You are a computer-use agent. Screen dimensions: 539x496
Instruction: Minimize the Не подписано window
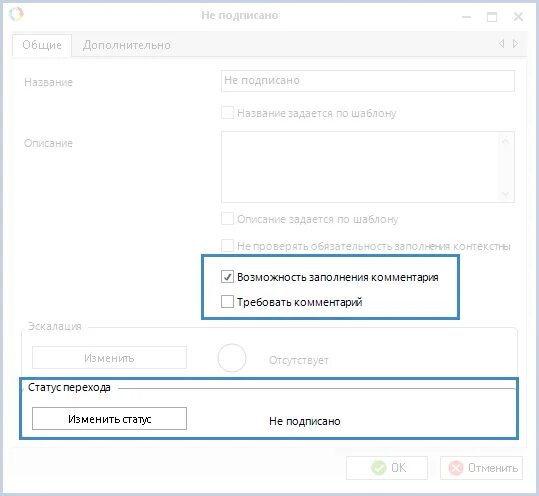tap(466, 16)
